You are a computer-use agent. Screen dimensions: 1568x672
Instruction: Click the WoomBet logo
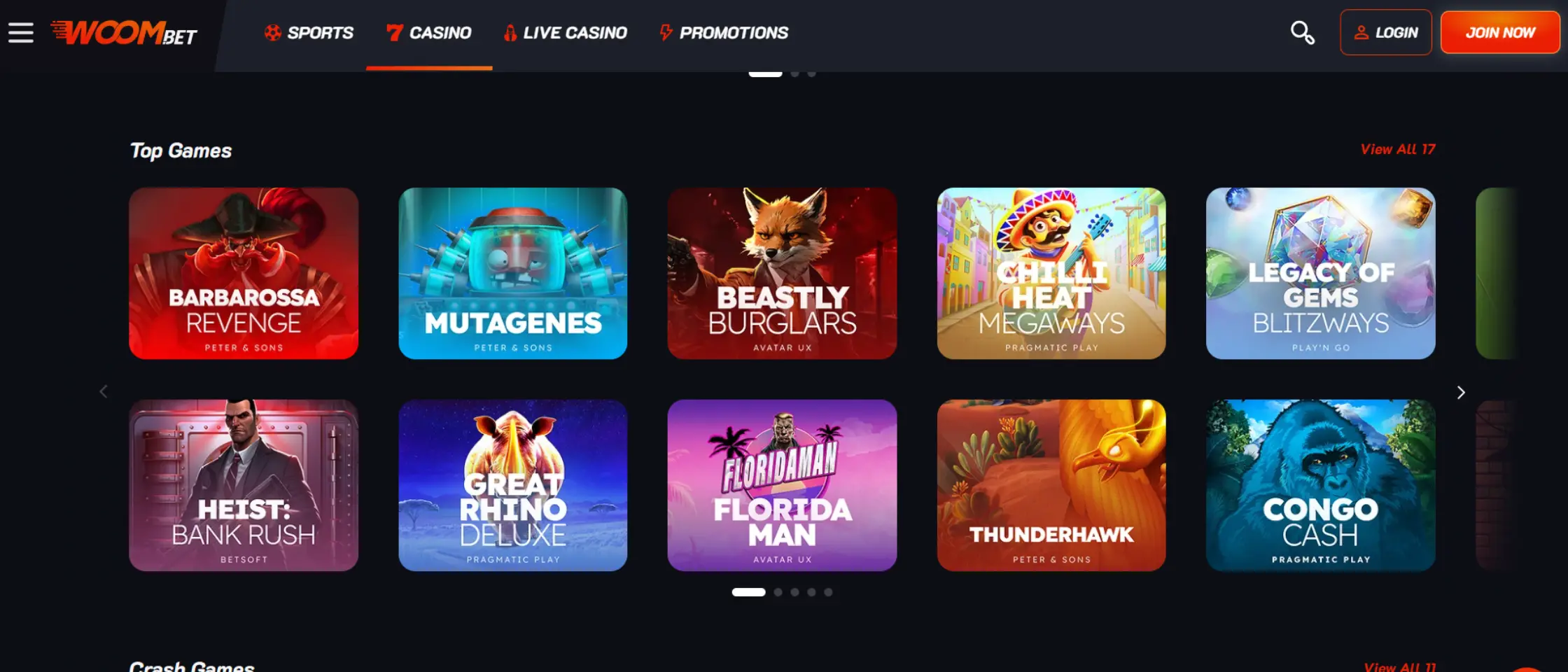click(x=124, y=32)
